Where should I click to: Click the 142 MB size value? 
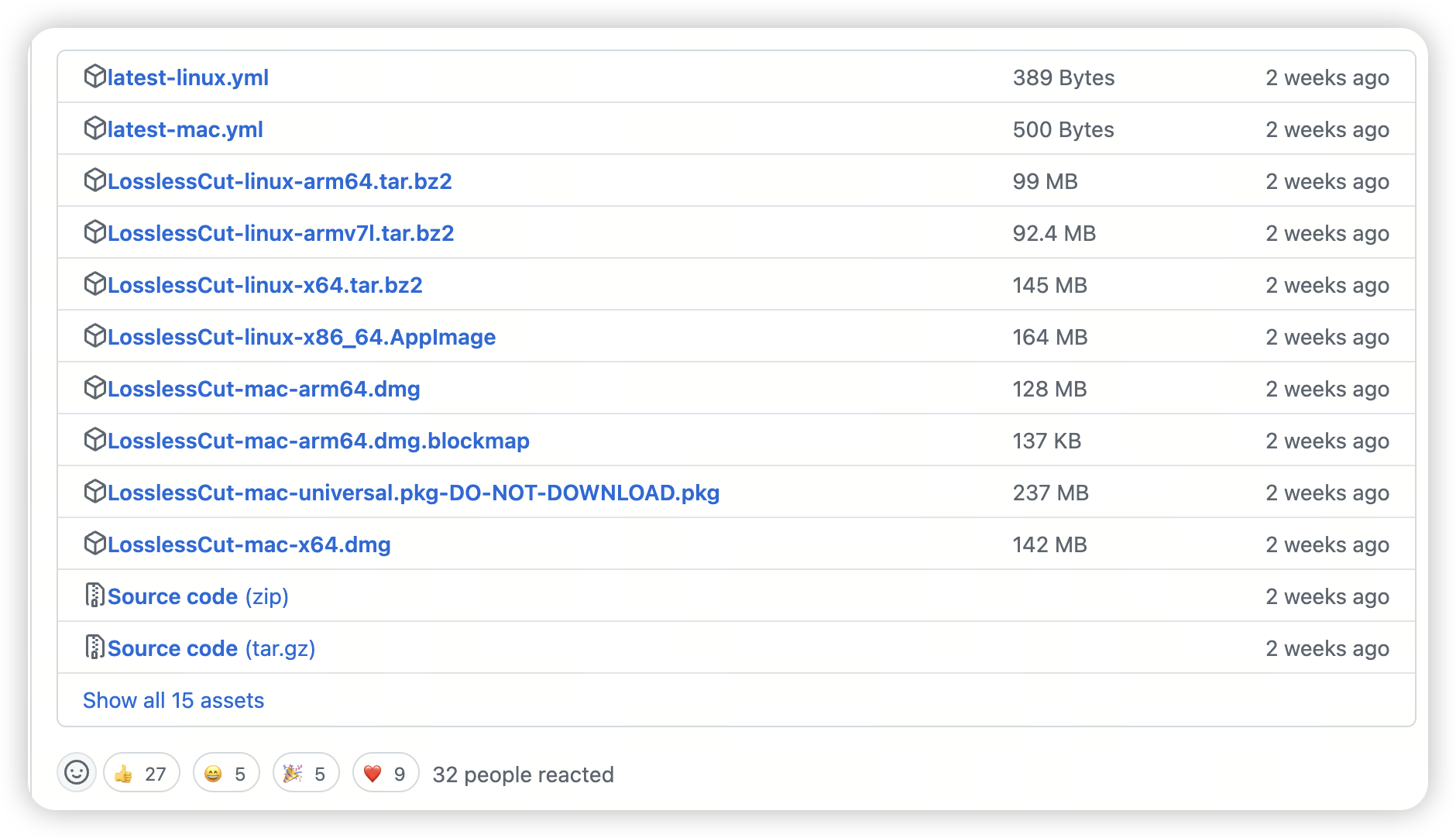coord(1050,544)
